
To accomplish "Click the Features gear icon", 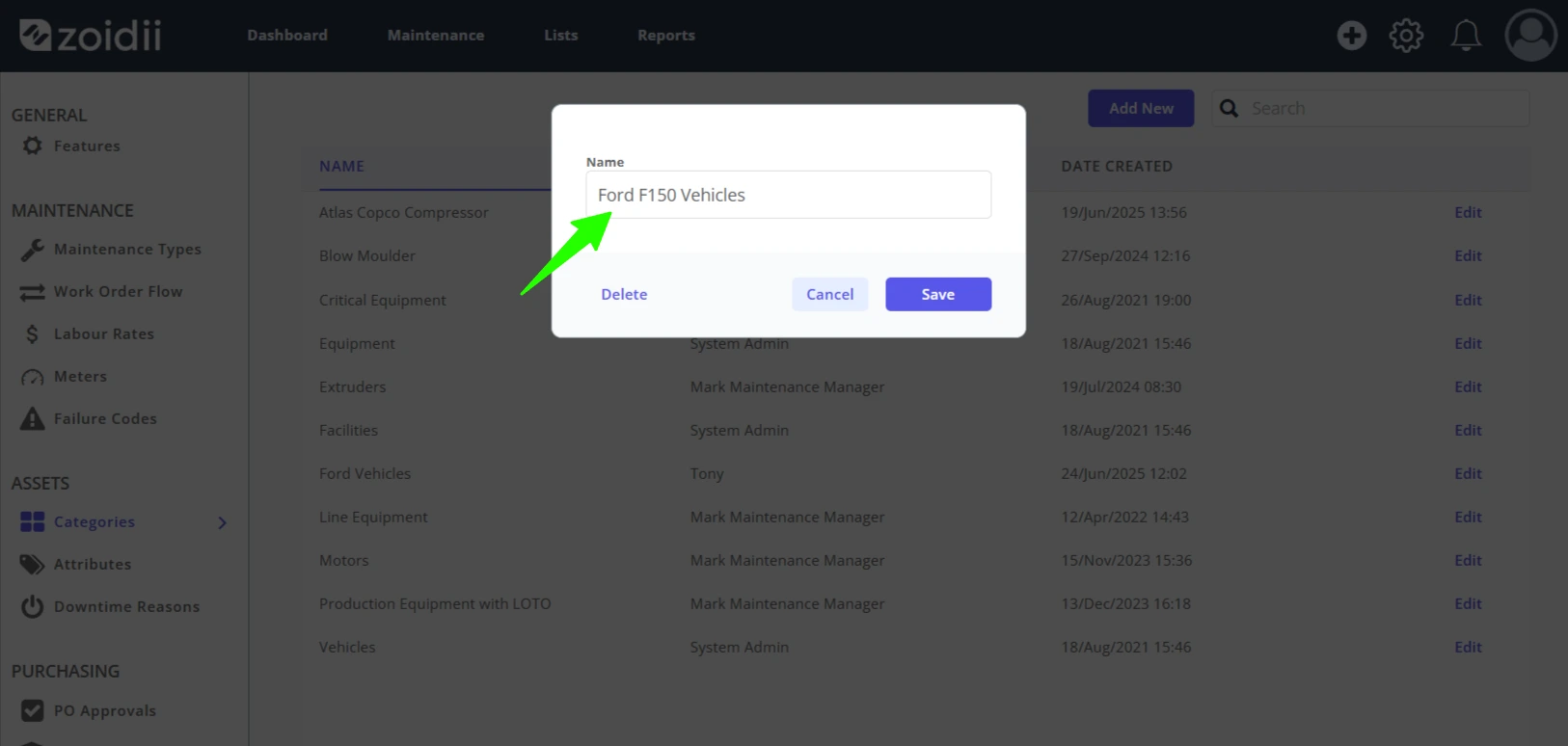I will tap(33, 146).
